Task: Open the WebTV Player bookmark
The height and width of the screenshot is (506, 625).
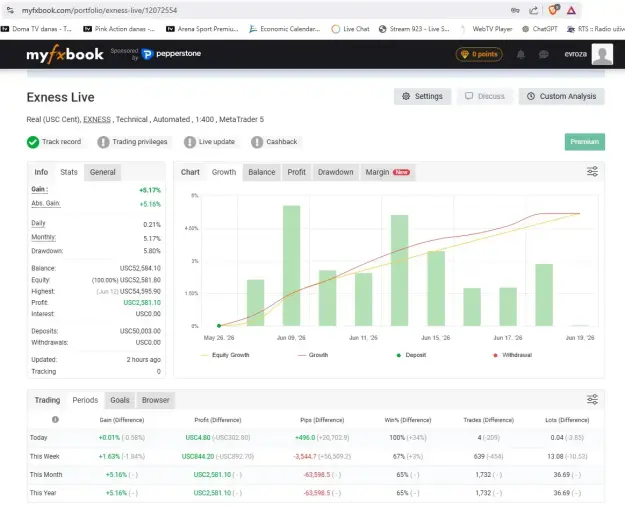Action: point(486,29)
